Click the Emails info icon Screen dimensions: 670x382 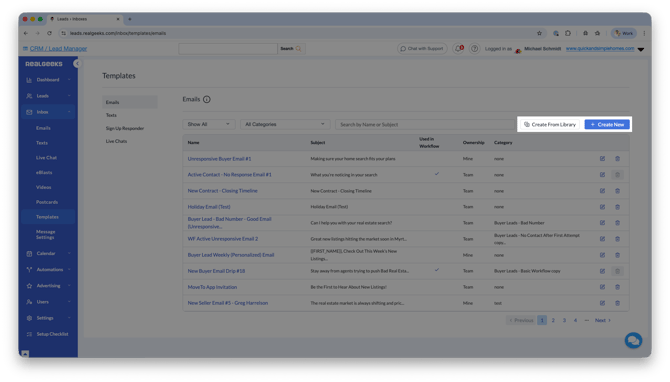[207, 100]
